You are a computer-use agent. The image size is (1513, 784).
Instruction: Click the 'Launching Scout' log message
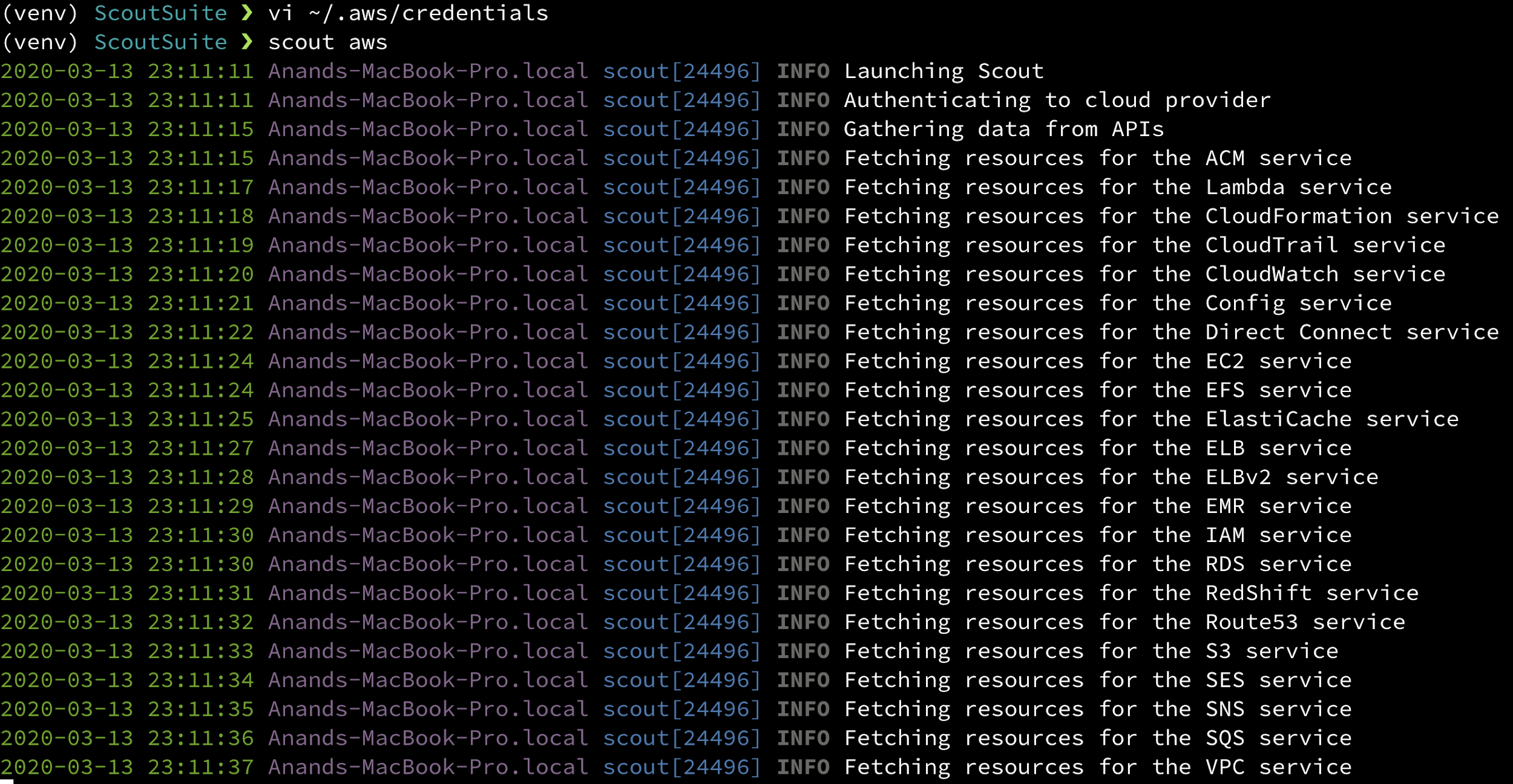[944, 71]
